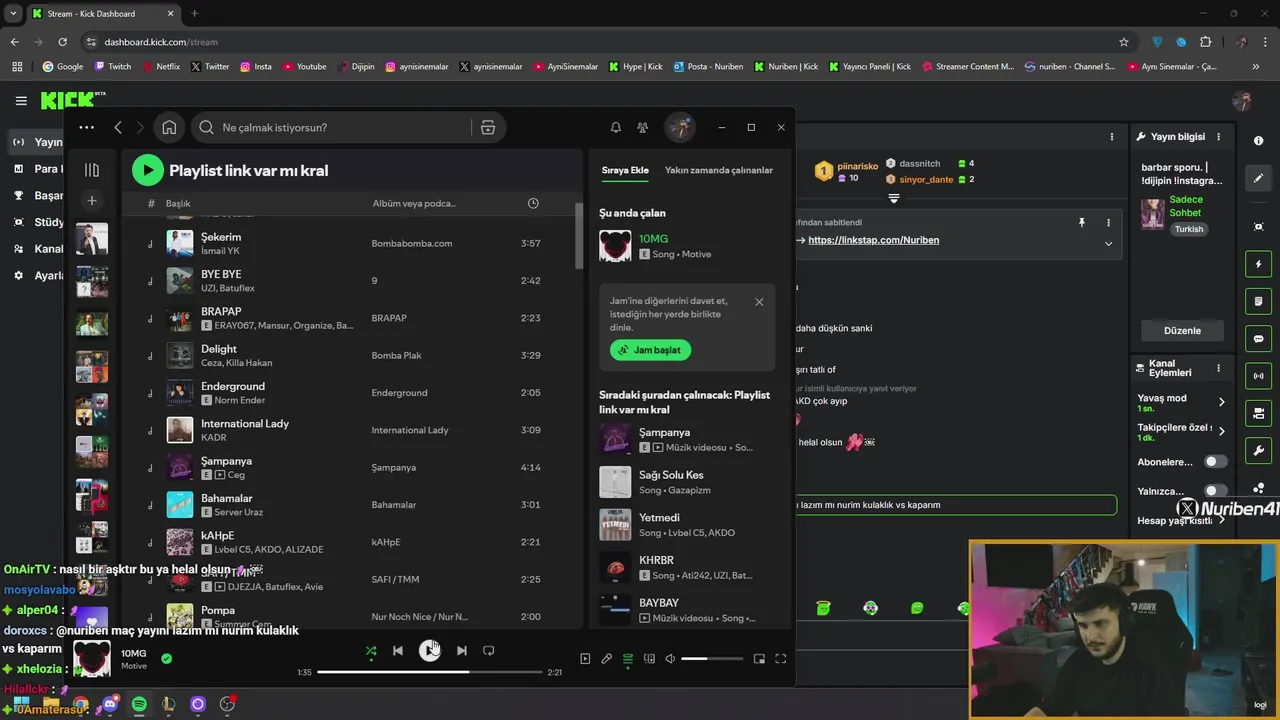Play the Playlist link var mı kral playlist
Screen dimensions: 1280x720
(147, 170)
